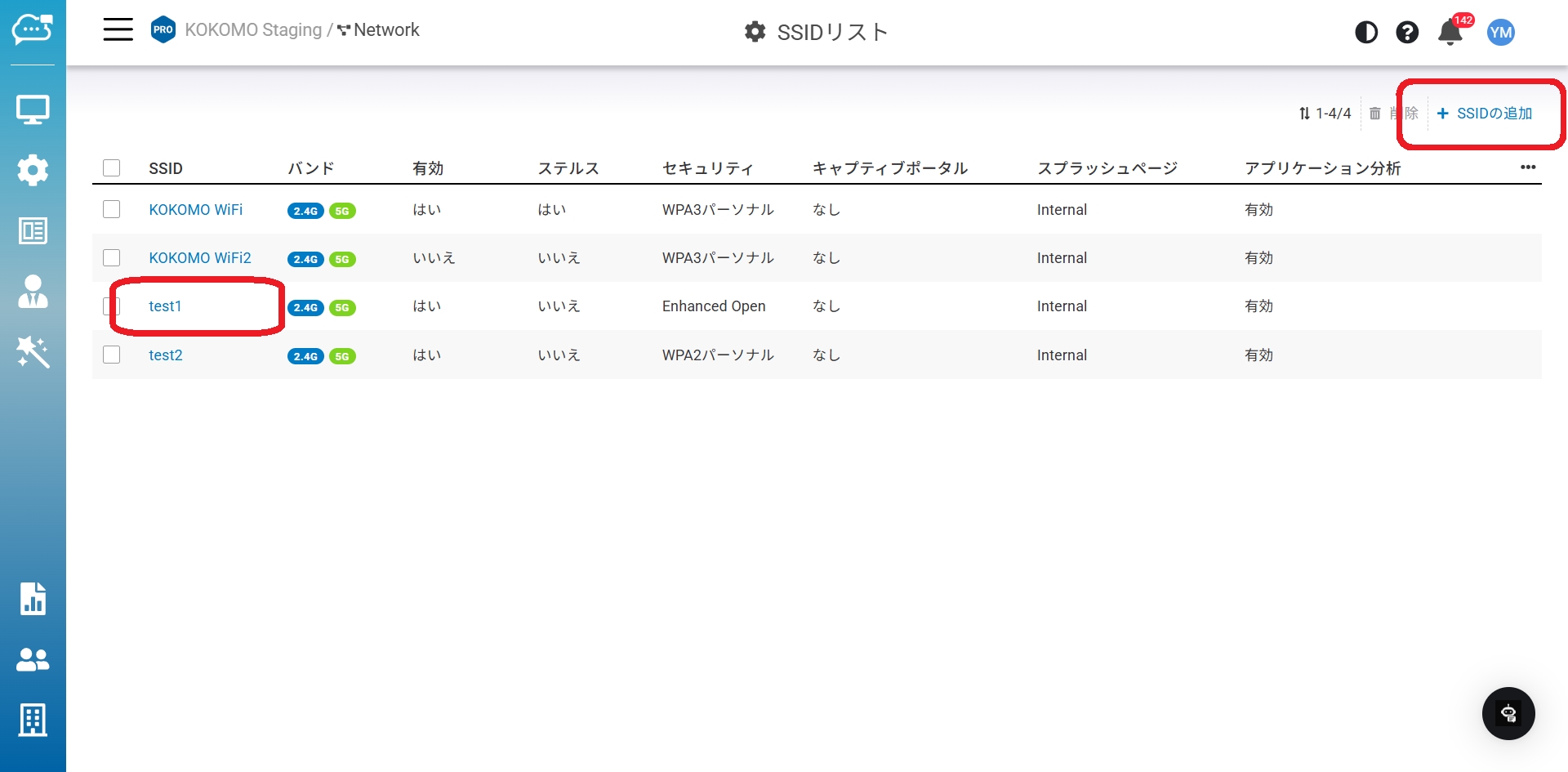Open the reports chart sidebar icon
This screenshot has height=772, width=1568.
pyautogui.click(x=33, y=599)
